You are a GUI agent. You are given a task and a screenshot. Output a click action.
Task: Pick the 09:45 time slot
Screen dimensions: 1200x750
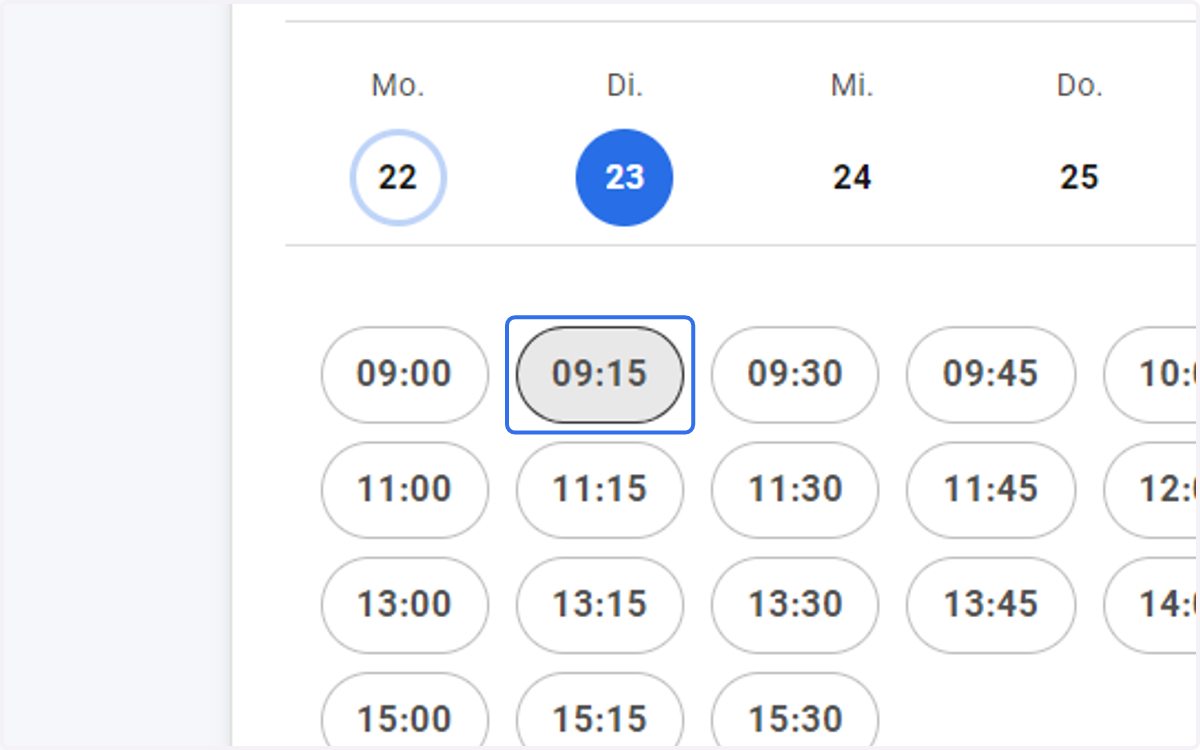tap(991, 375)
